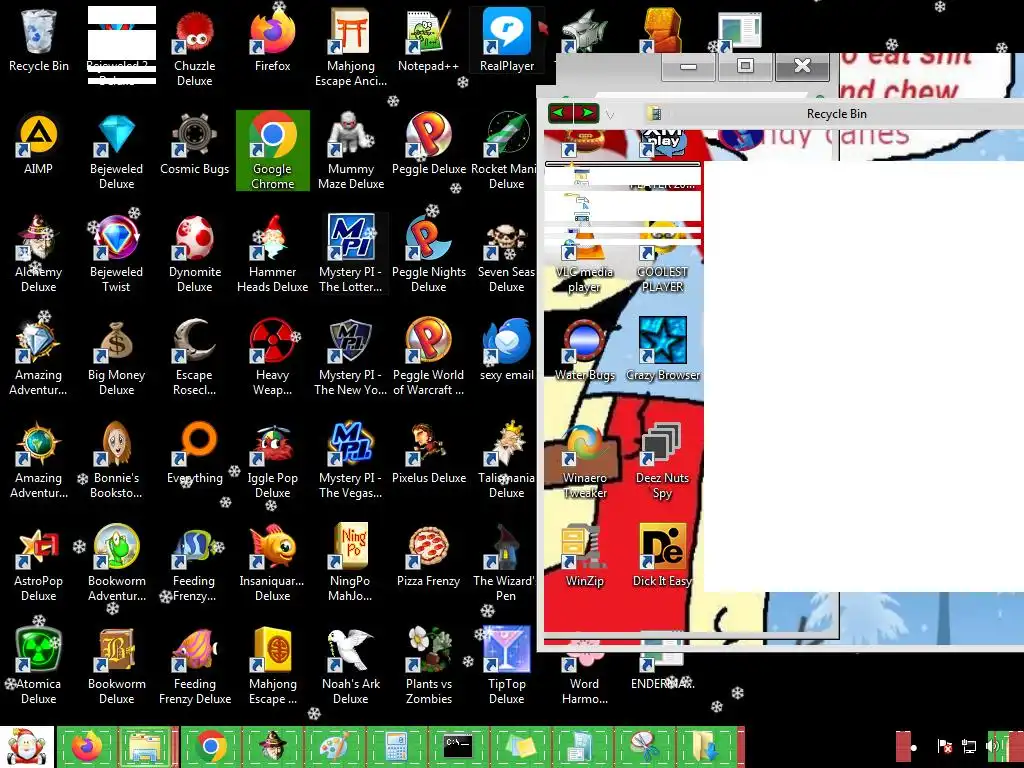The image size is (1024, 768).
Task: Select the Water Bugs icon
Action: [x=584, y=350]
